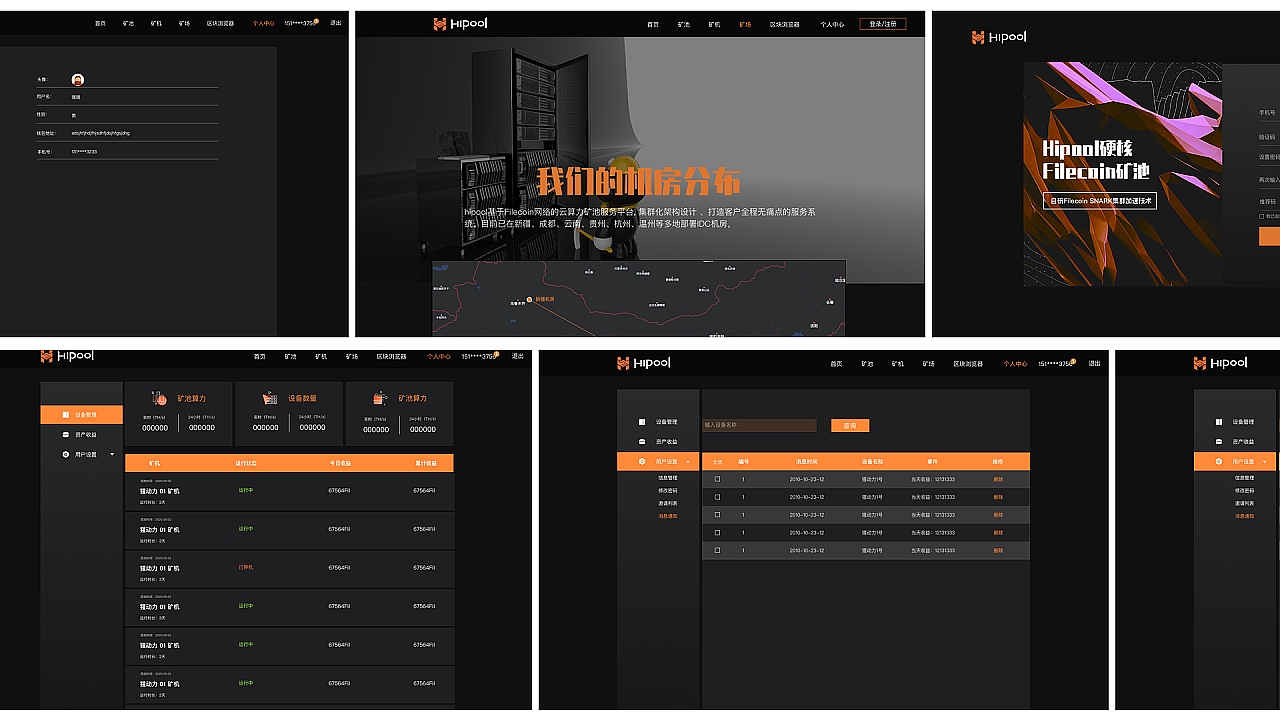The width and height of the screenshot is (1280, 720).
Task: Click the 设备名称 column header
Action: [x=873, y=462]
